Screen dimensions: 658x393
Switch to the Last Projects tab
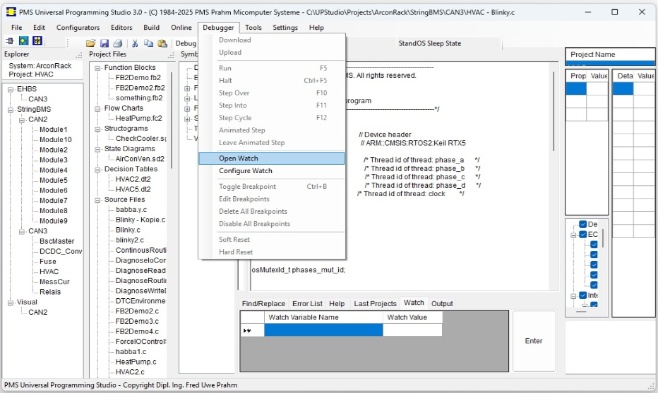tap(375, 304)
